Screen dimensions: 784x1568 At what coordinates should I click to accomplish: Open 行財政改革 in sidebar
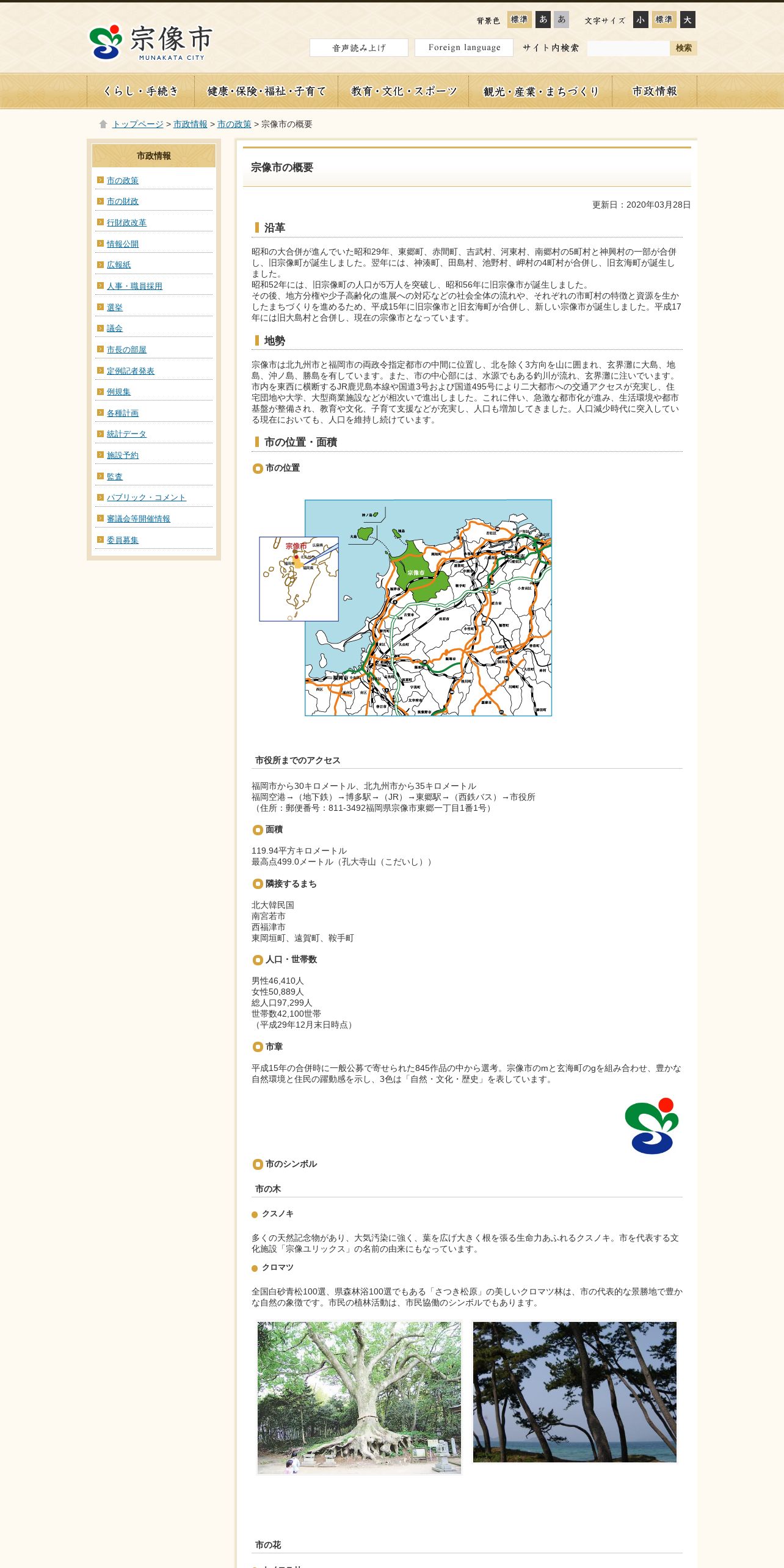[x=126, y=222]
